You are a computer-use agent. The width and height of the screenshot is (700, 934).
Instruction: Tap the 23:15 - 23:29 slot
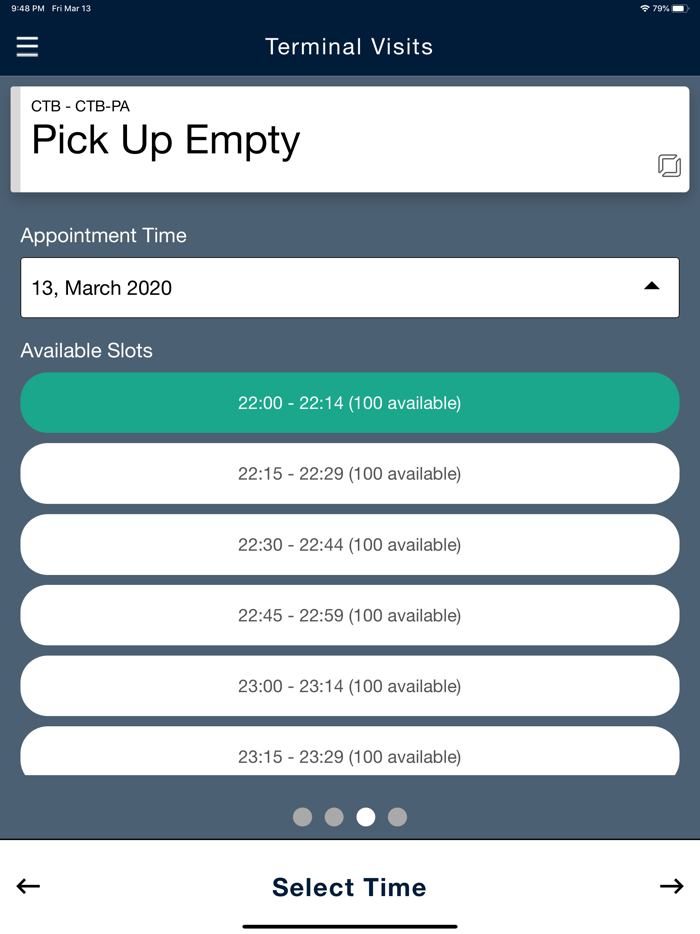(350, 751)
